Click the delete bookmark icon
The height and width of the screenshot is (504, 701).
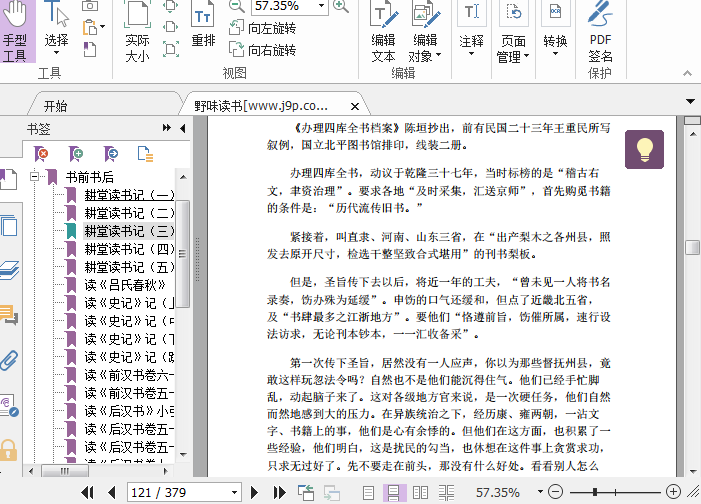[41, 154]
